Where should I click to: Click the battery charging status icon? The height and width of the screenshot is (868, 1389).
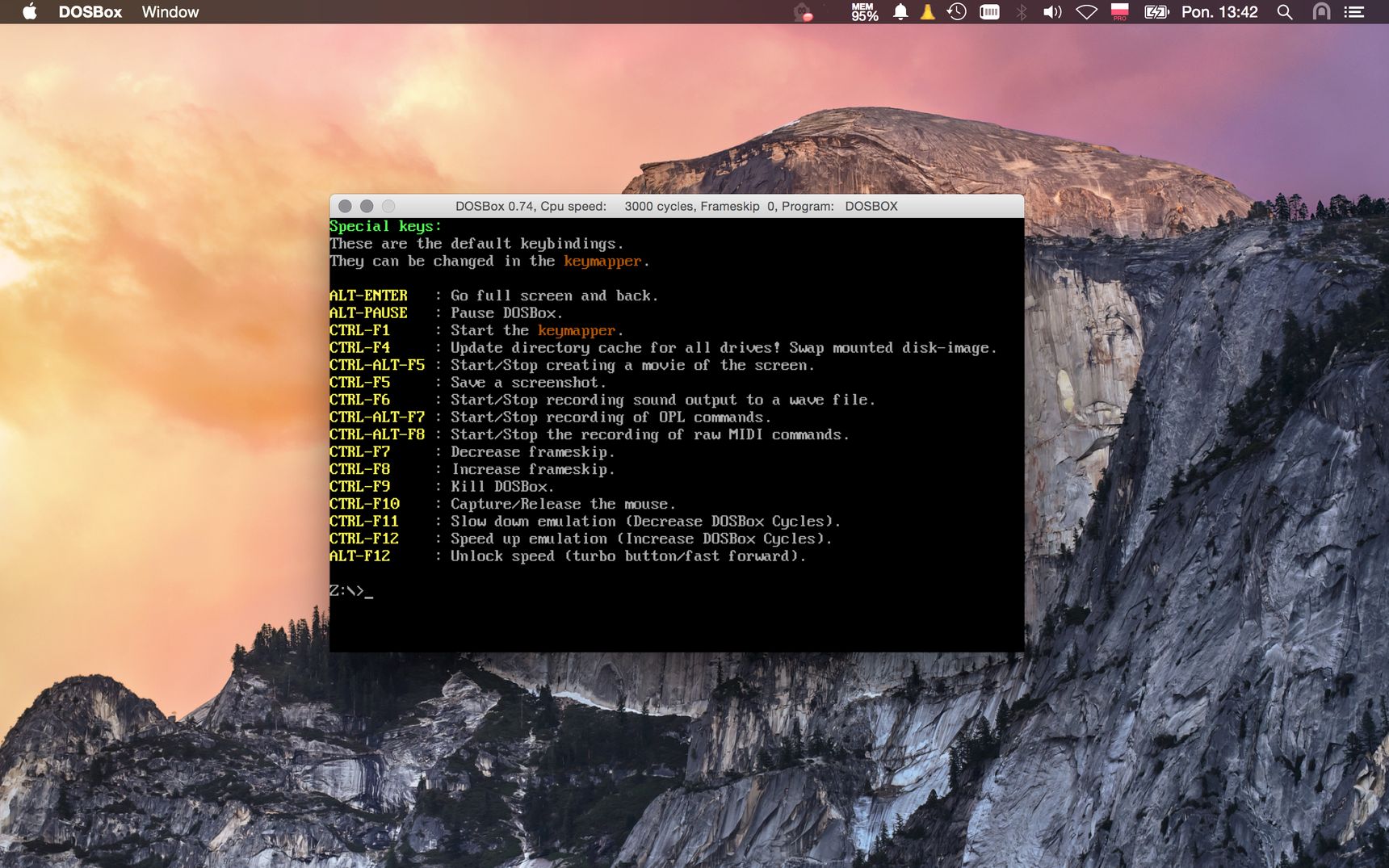(x=1156, y=11)
